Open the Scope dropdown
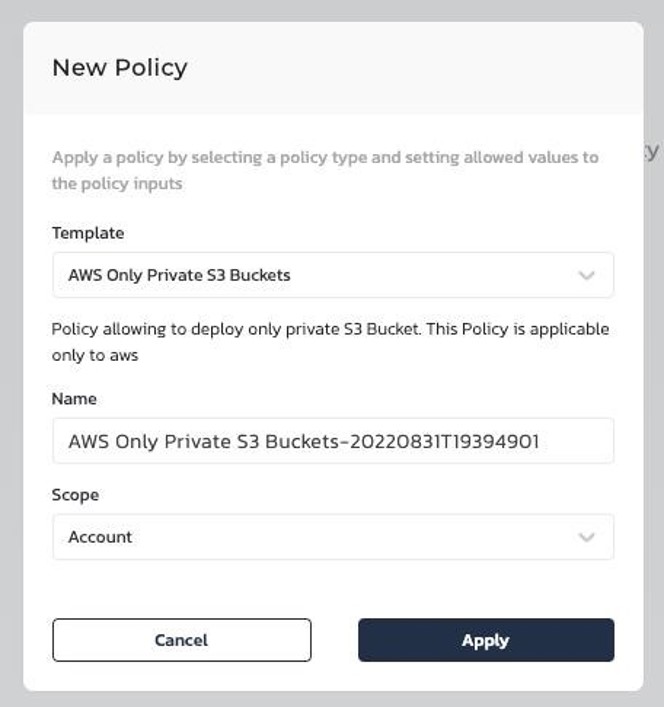Screen dimensions: 664x707 click(333, 537)
